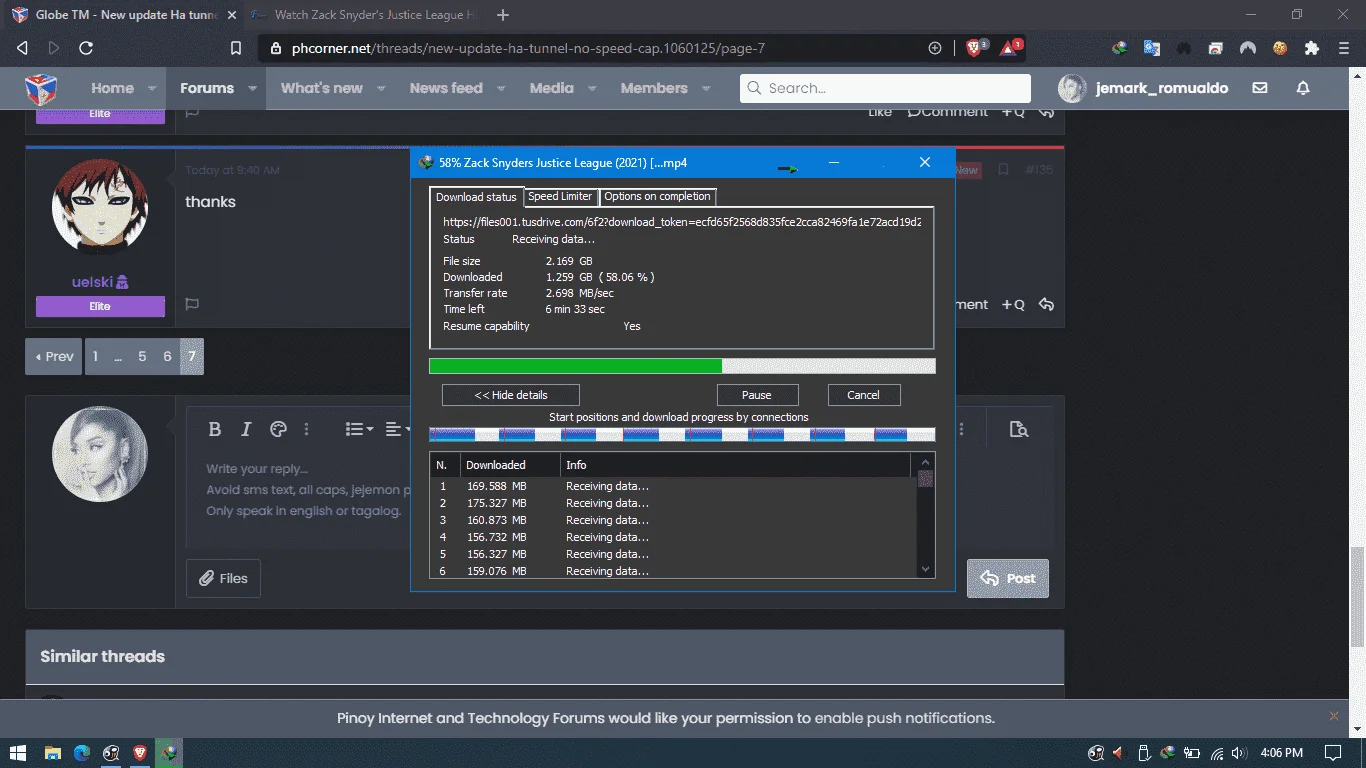The image size is (1366, 768).
Task: Expand the Media menu dropdown arrow
Action: (592, 88)
